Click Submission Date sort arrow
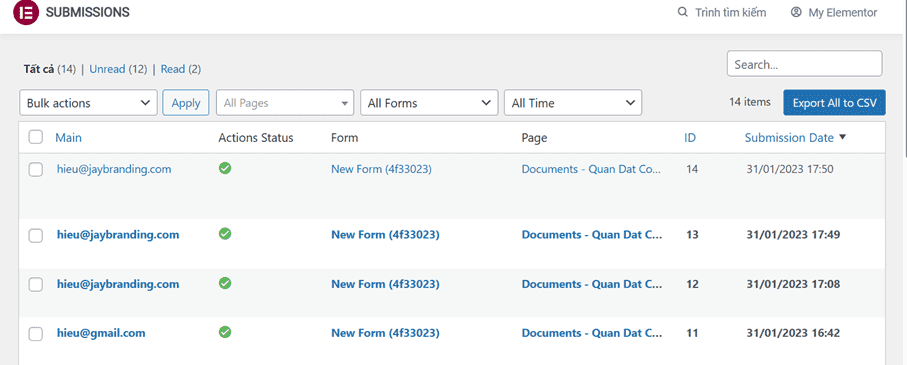This screenshot has height=365, width=907. [842, 138]
